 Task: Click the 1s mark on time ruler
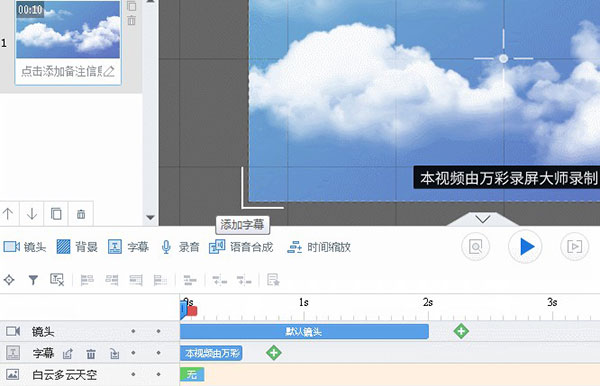[304, 302]
